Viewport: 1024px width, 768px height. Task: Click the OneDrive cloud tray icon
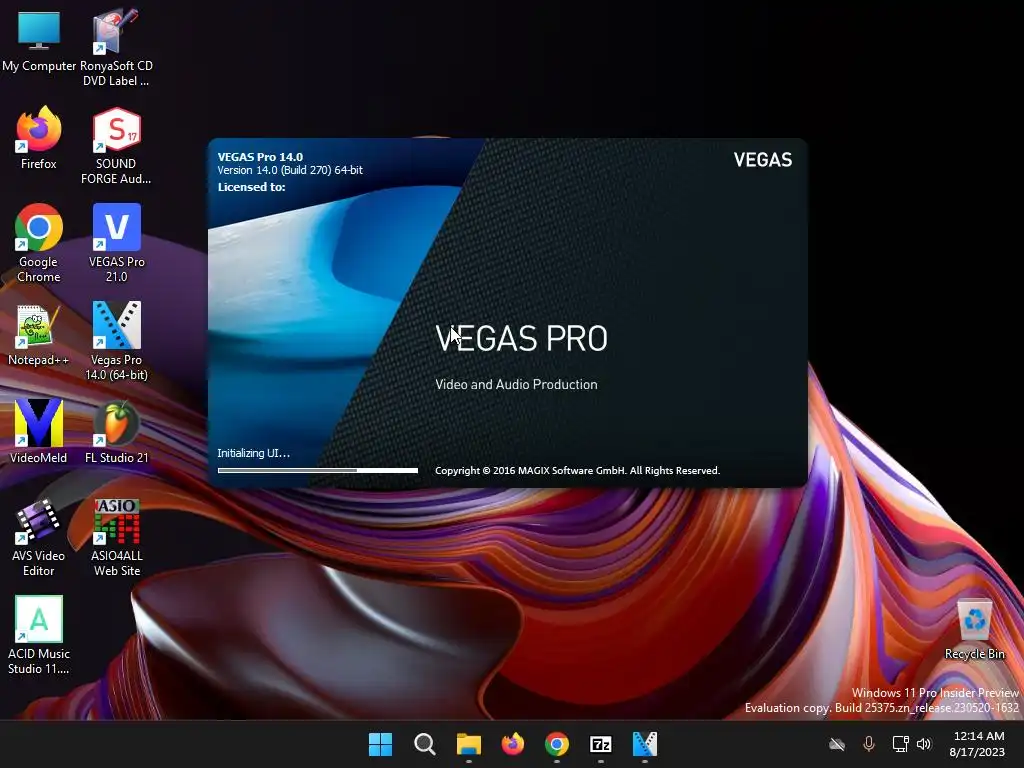click(837, 744)
